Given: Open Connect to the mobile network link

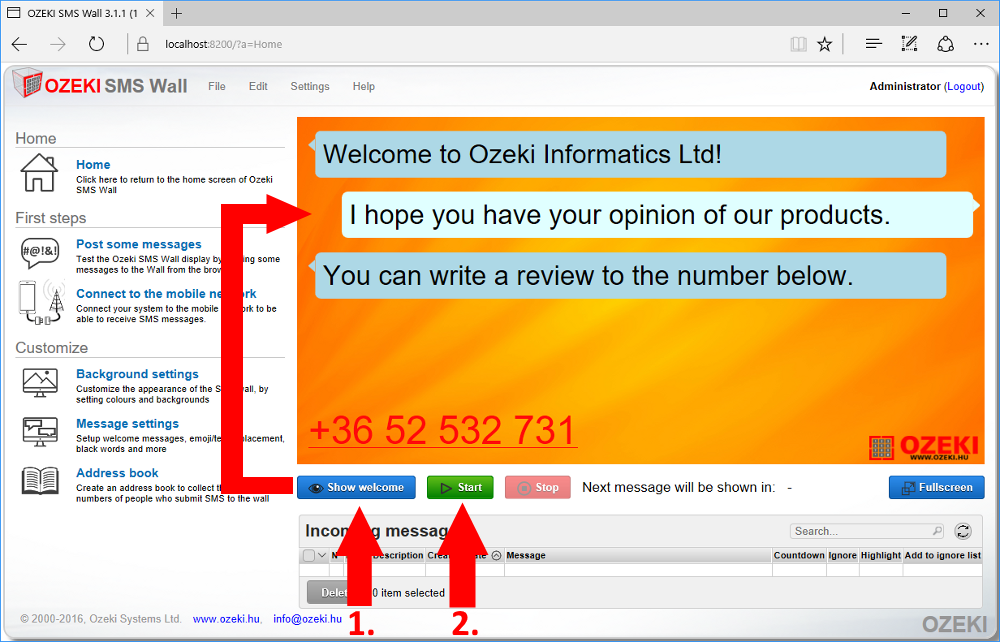Looking at the screenshot, I should (x=166, y=294).
